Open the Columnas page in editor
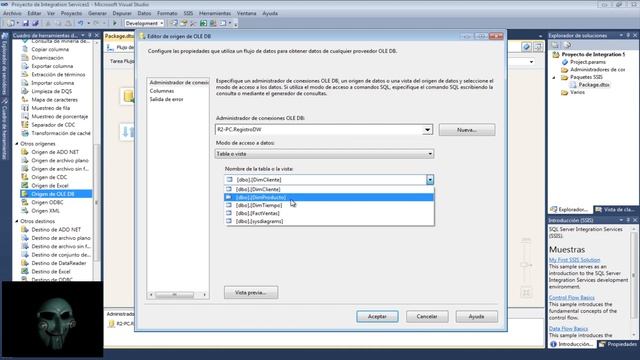Screen dimensions: 640x360 coord(162,91)
